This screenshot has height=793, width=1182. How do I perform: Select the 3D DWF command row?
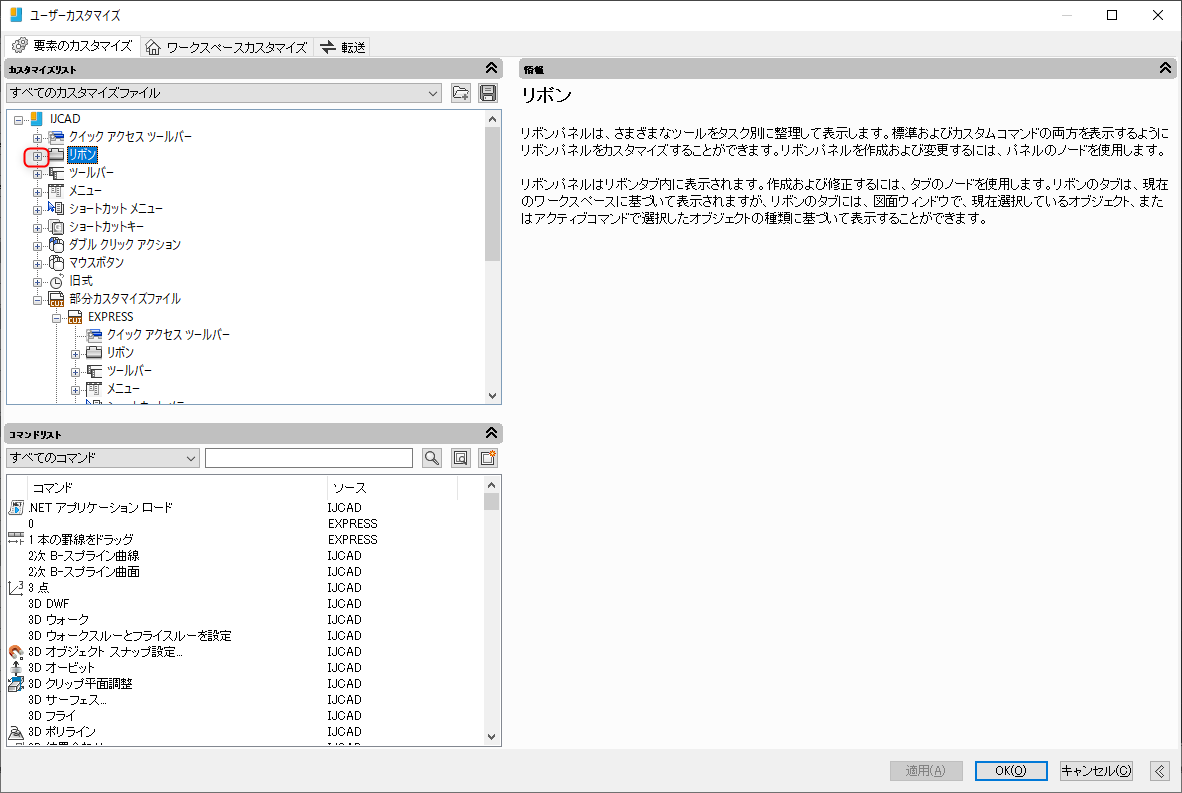[246, 603]
